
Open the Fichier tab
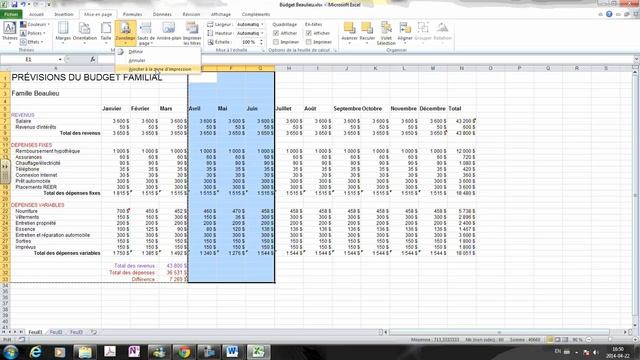(x=11, y=14)
